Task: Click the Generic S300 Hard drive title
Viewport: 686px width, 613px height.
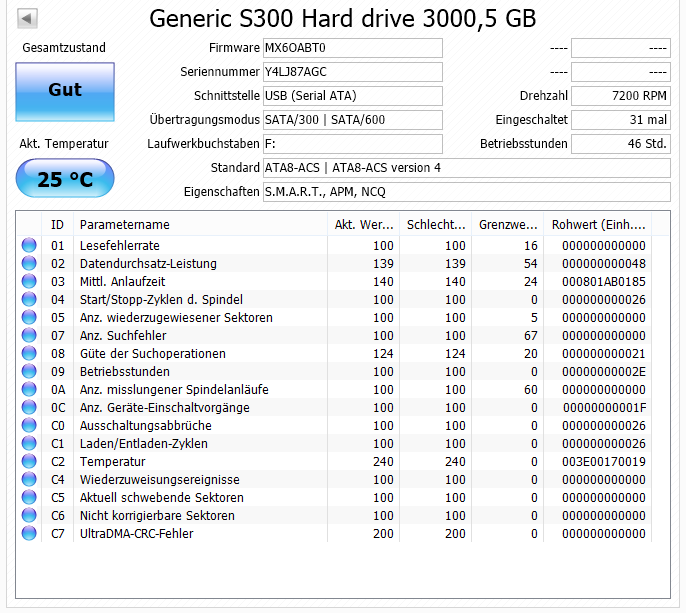Action: click(343, 19)
